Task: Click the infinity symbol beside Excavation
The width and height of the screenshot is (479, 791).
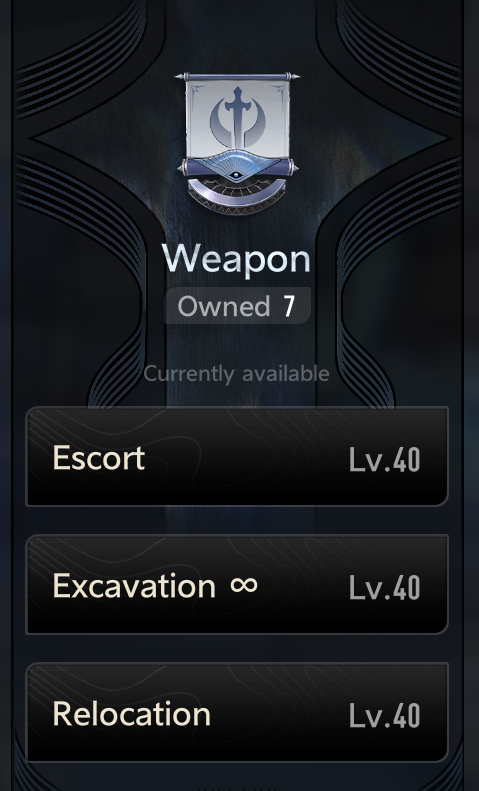Action: (244, 585)
